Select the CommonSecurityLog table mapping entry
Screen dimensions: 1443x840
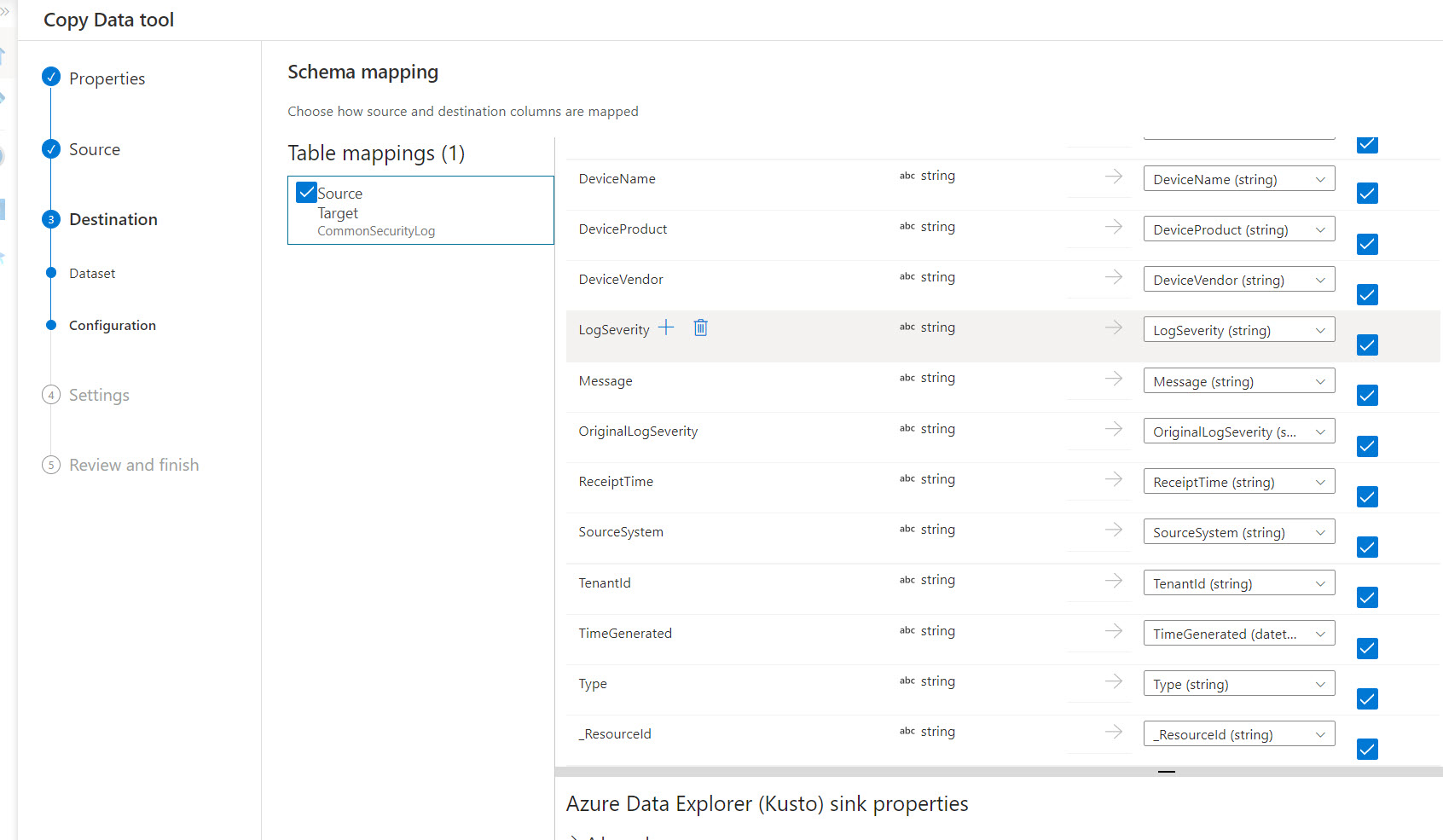pyautogui.click(x=376, y=230)
